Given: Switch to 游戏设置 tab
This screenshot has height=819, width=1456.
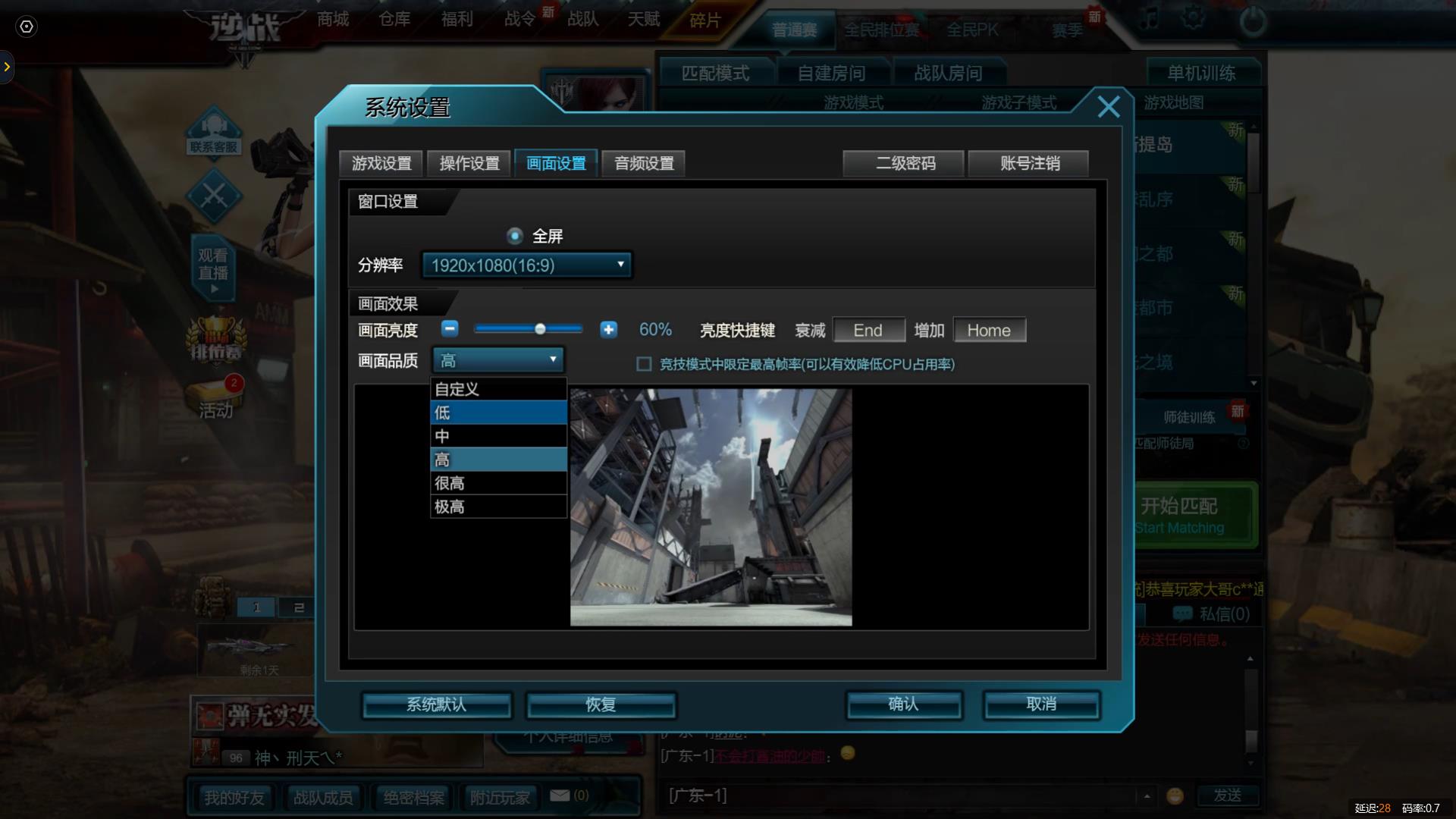Looking at the screenshot, I should (381, 163).
